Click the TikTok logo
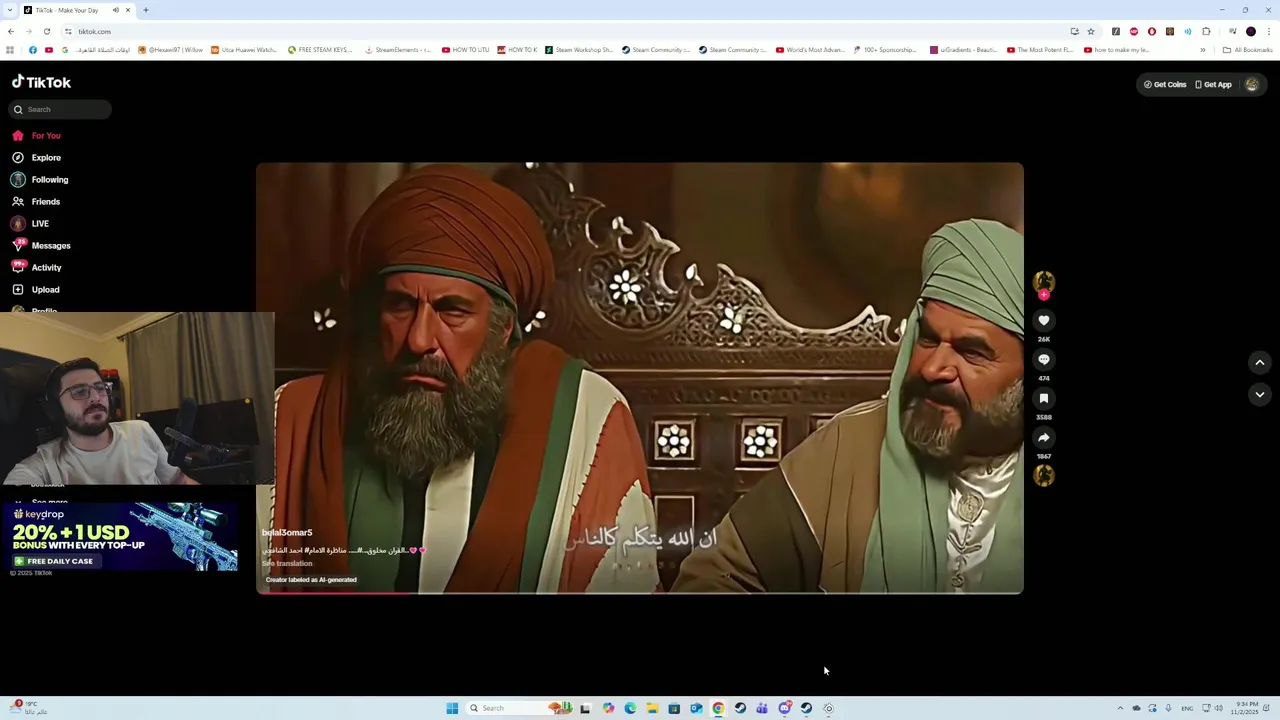Image resolution: width=1280 pixels, height=720 pixels. coord(41,82)
